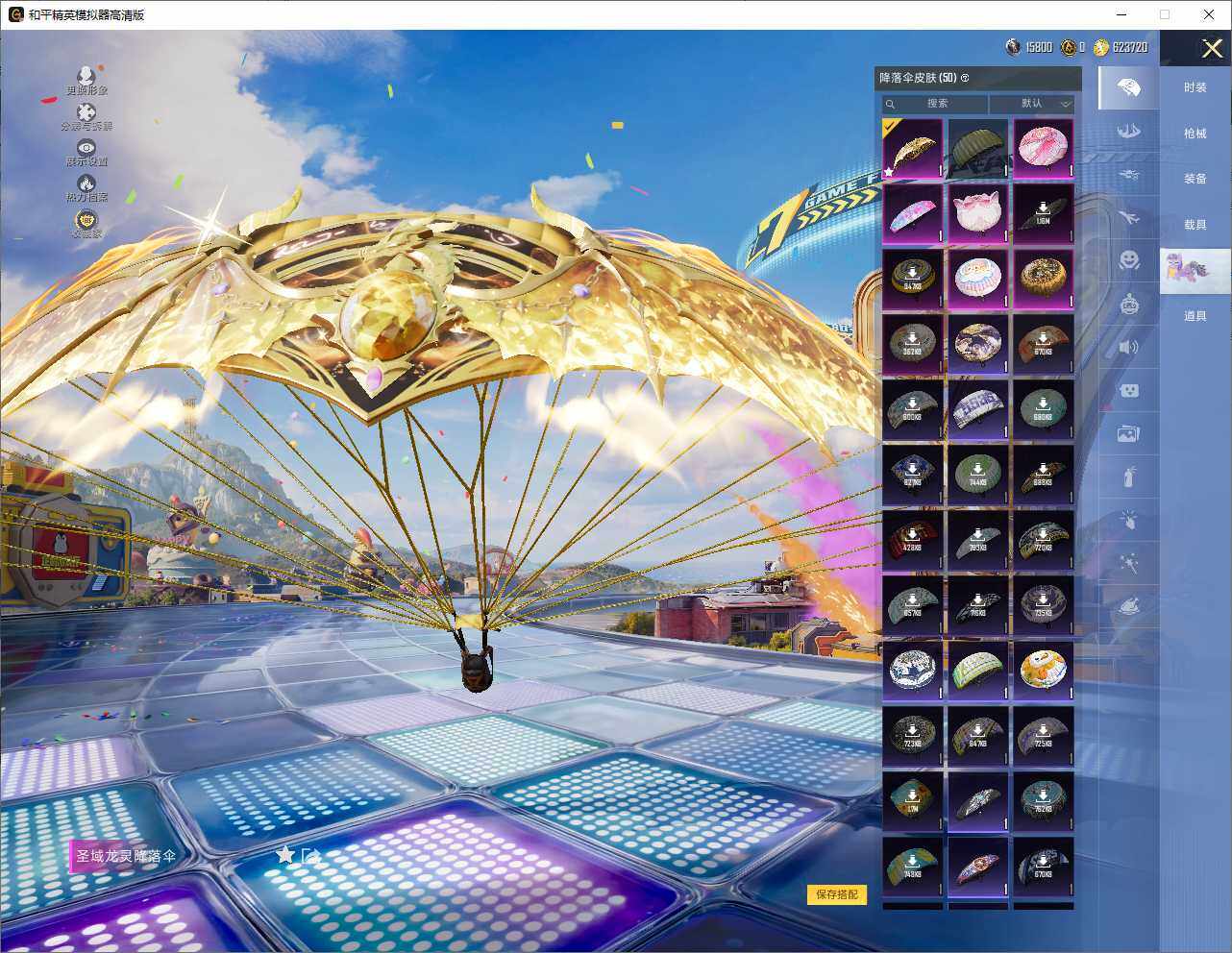This screenshot has height=953, width=1232.
Task: Close the wardrobe with the yellow X
Action: (x=1212, y=48)
